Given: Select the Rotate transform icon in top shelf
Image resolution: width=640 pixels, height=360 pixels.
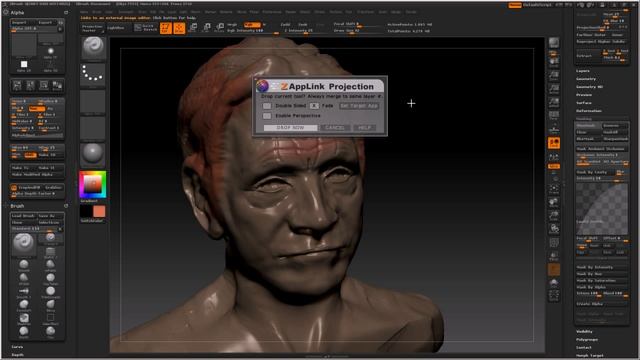Looking at the screenshot, I should [220, 28].
